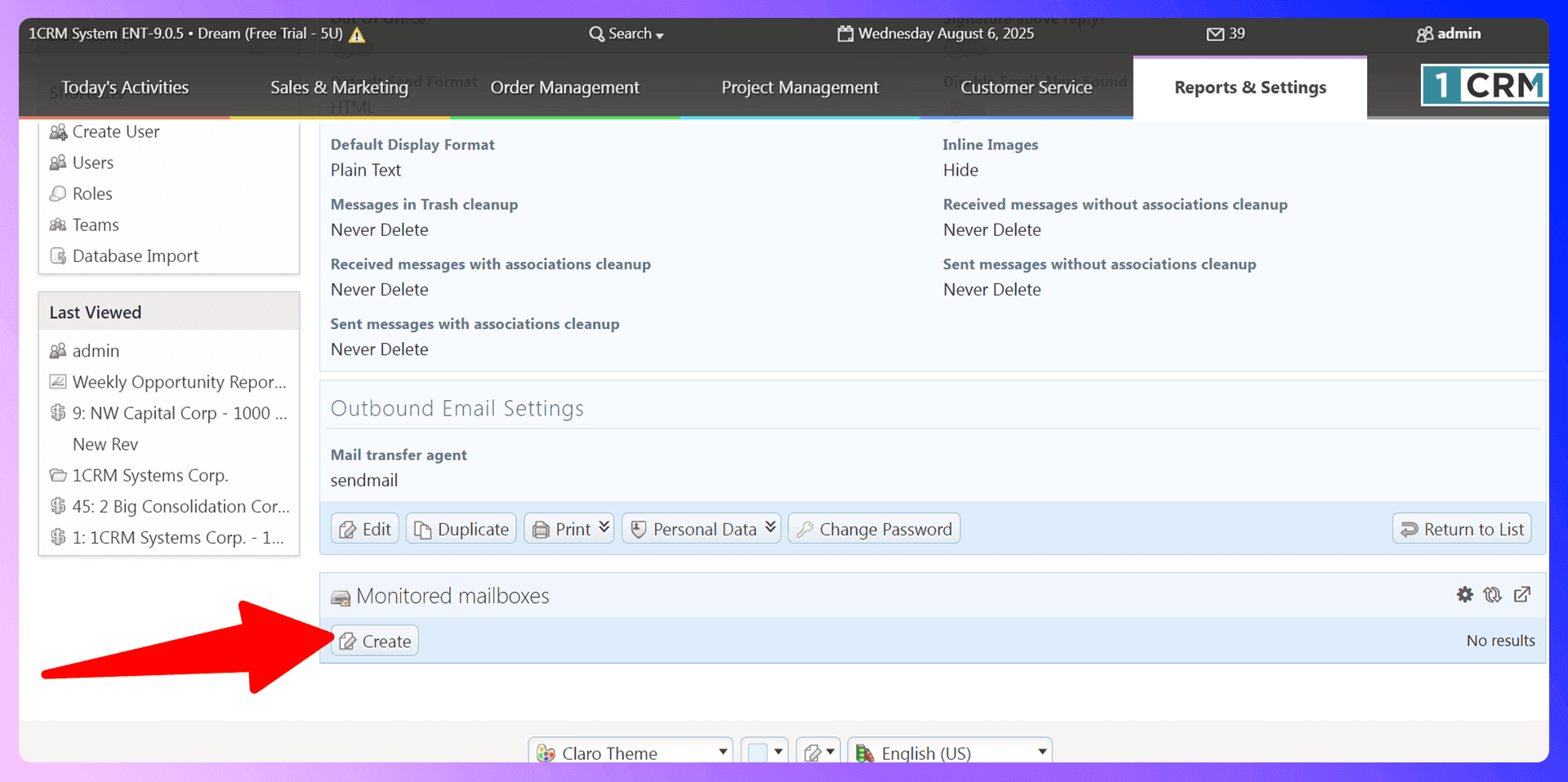Screen dimensions: 1568x782
Task: Open the Search dropdown in the top bar
Action: (626, 33)
